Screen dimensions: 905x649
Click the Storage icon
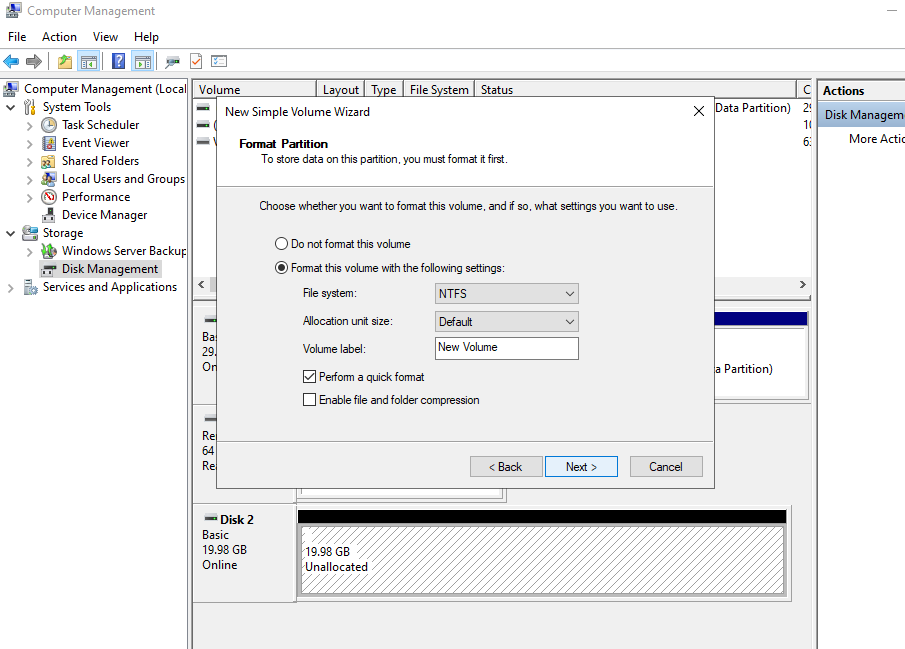30,233
